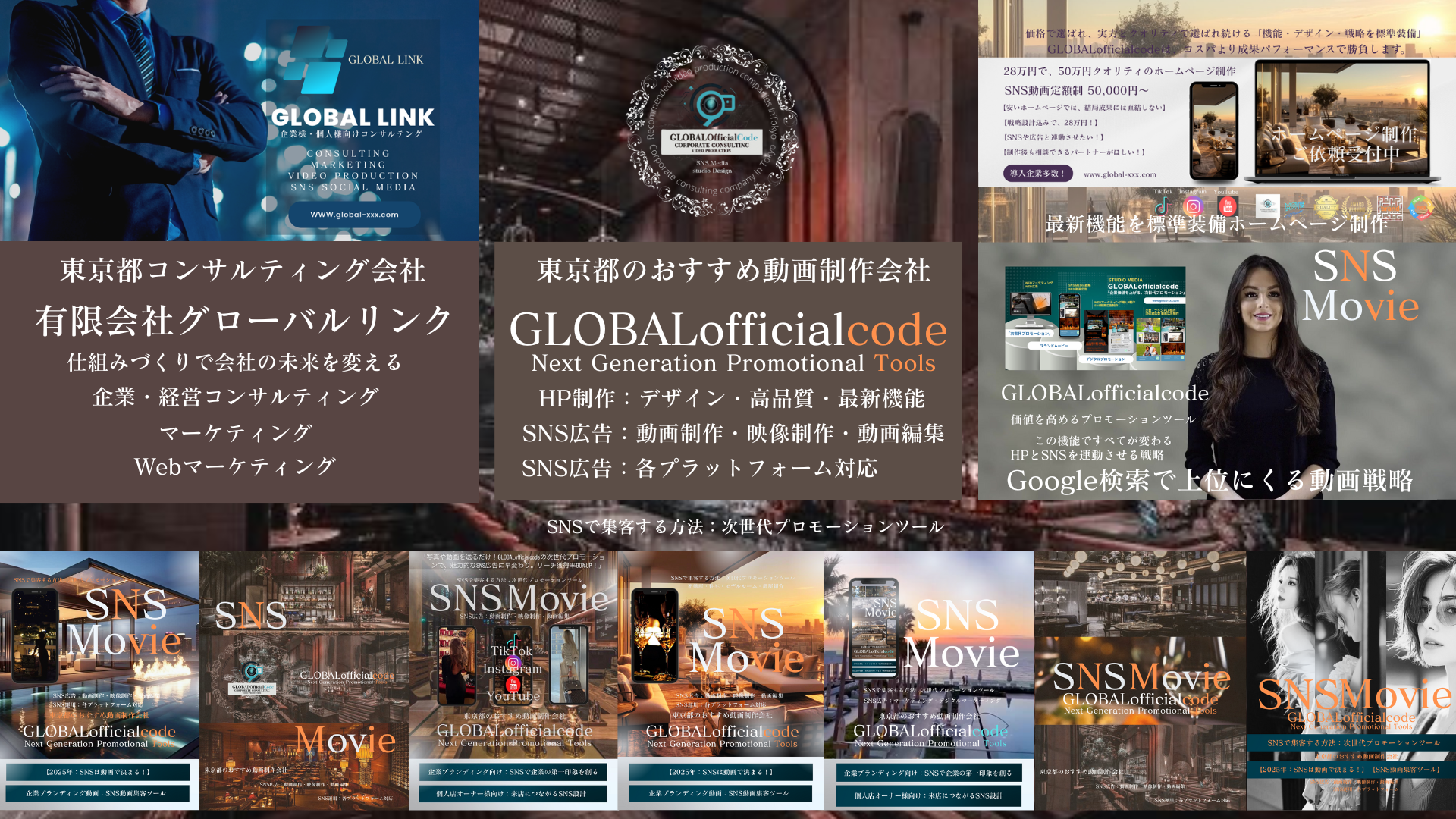Click the Instagram icon in the three-phones poster
Screen dimensions: 1456x819
[x=513, y=663]
